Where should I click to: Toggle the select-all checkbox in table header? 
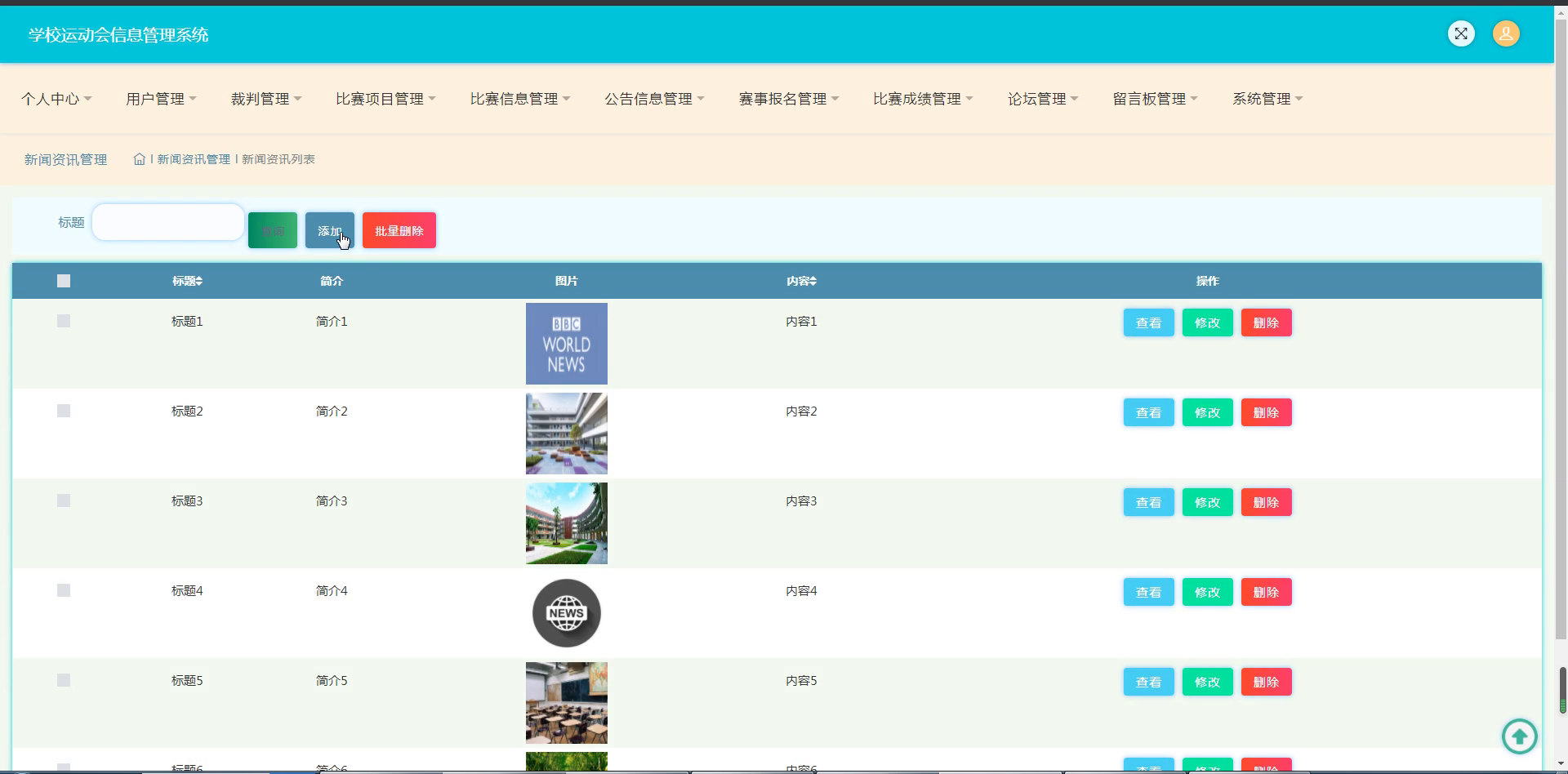coord(64,281)
